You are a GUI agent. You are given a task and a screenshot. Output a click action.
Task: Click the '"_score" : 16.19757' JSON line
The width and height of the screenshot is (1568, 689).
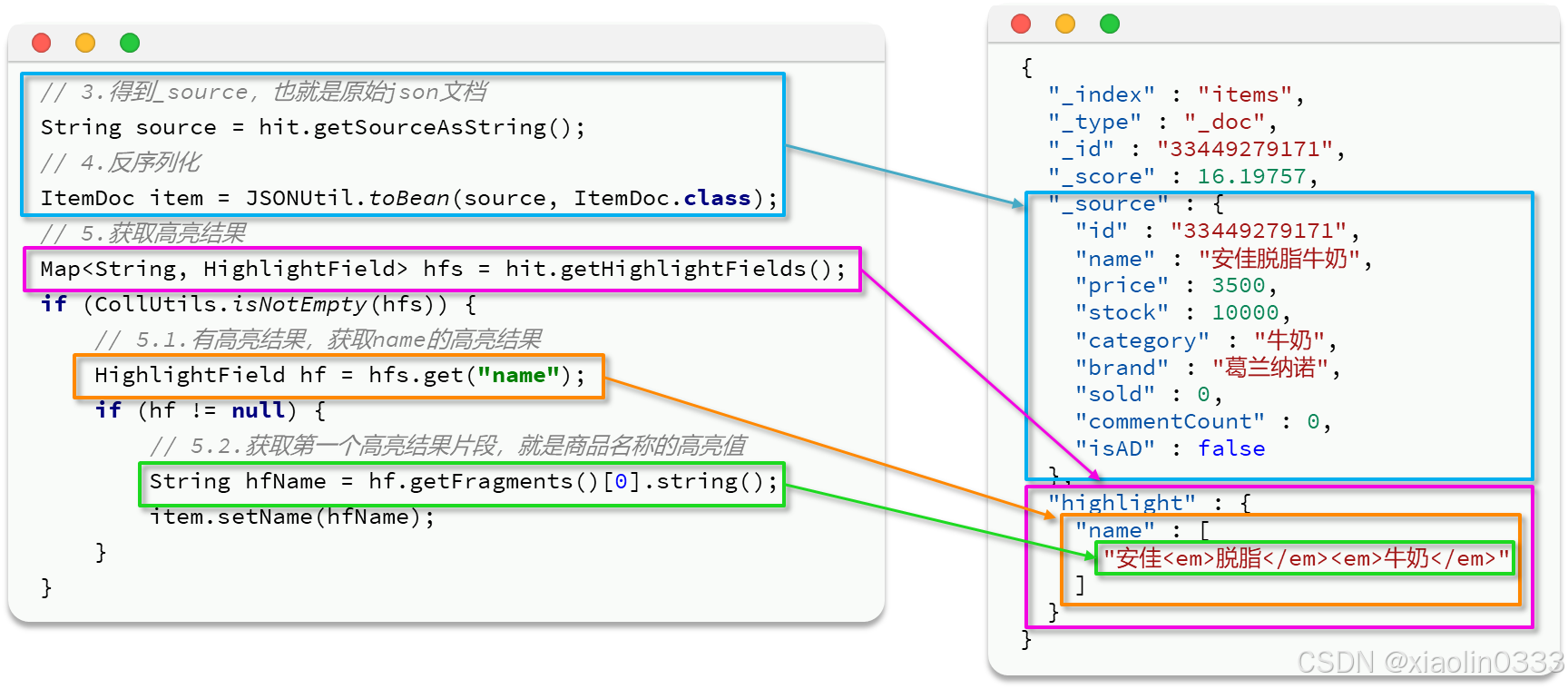tap(1183, 176)
